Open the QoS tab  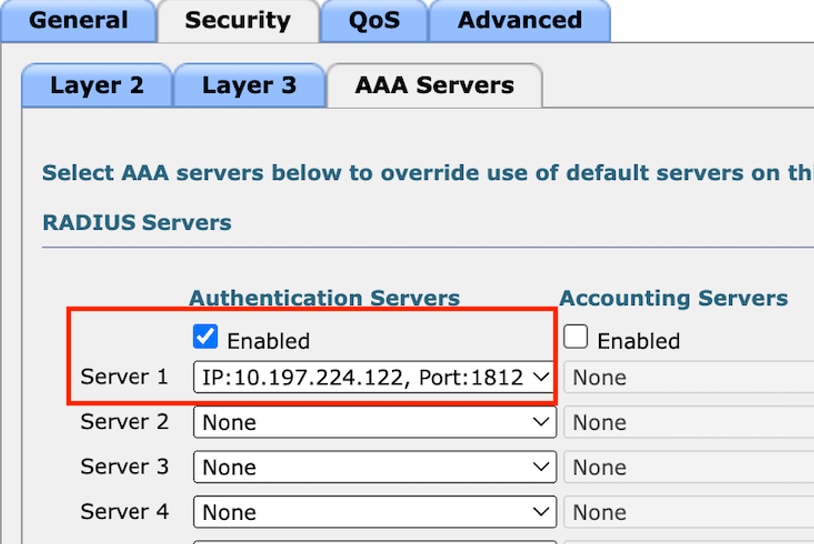pos(374,21)
